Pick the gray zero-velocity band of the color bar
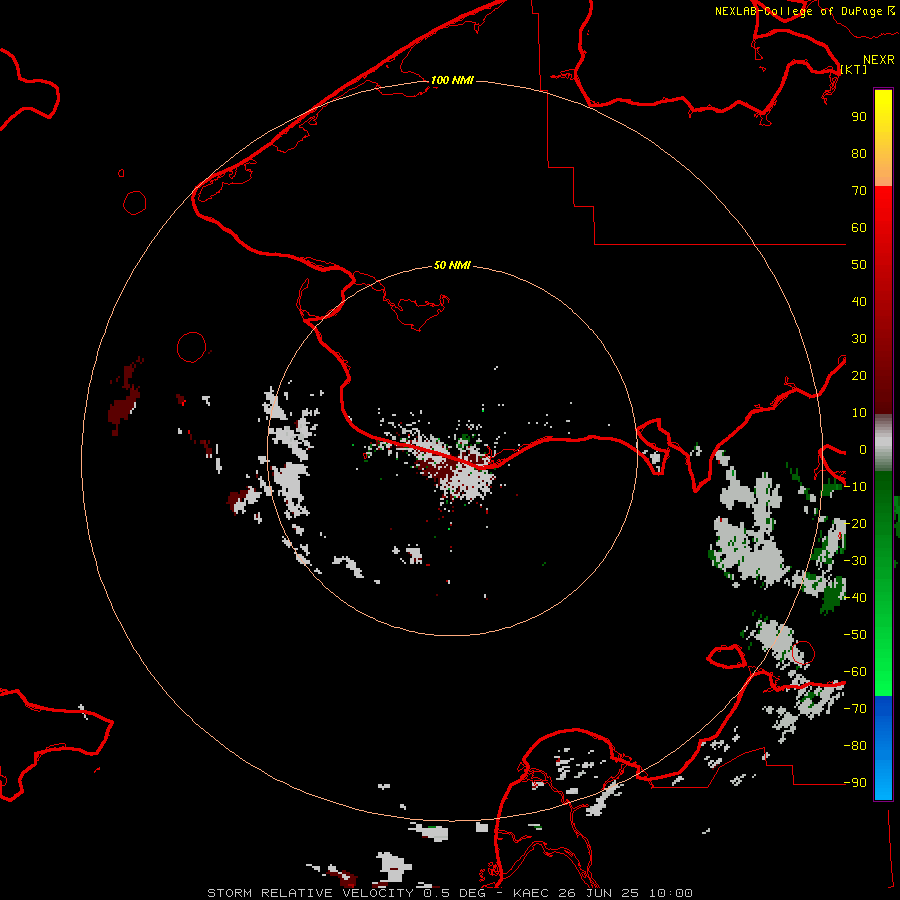Screen dimensions: 900x900 (x=883, y=443)
